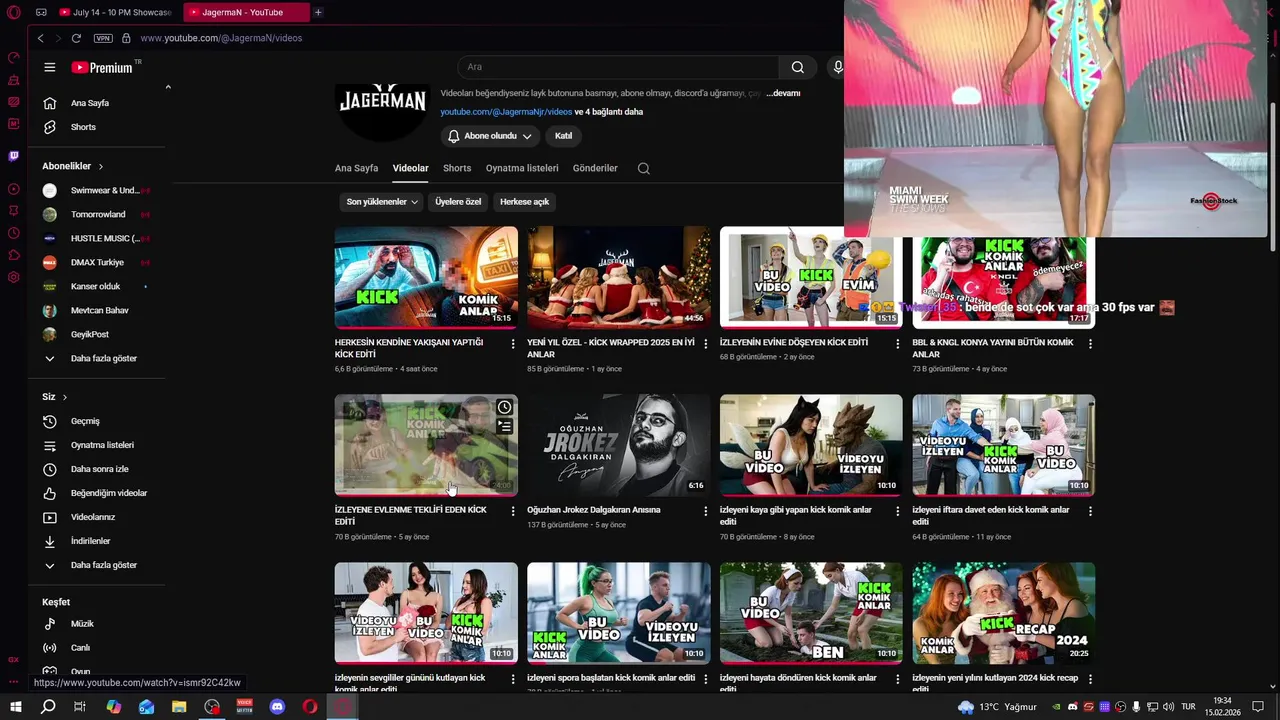The image size is (1280, 720).
Task: Open Tomorrowland subscription channel
Action: [x=96, y=214]
